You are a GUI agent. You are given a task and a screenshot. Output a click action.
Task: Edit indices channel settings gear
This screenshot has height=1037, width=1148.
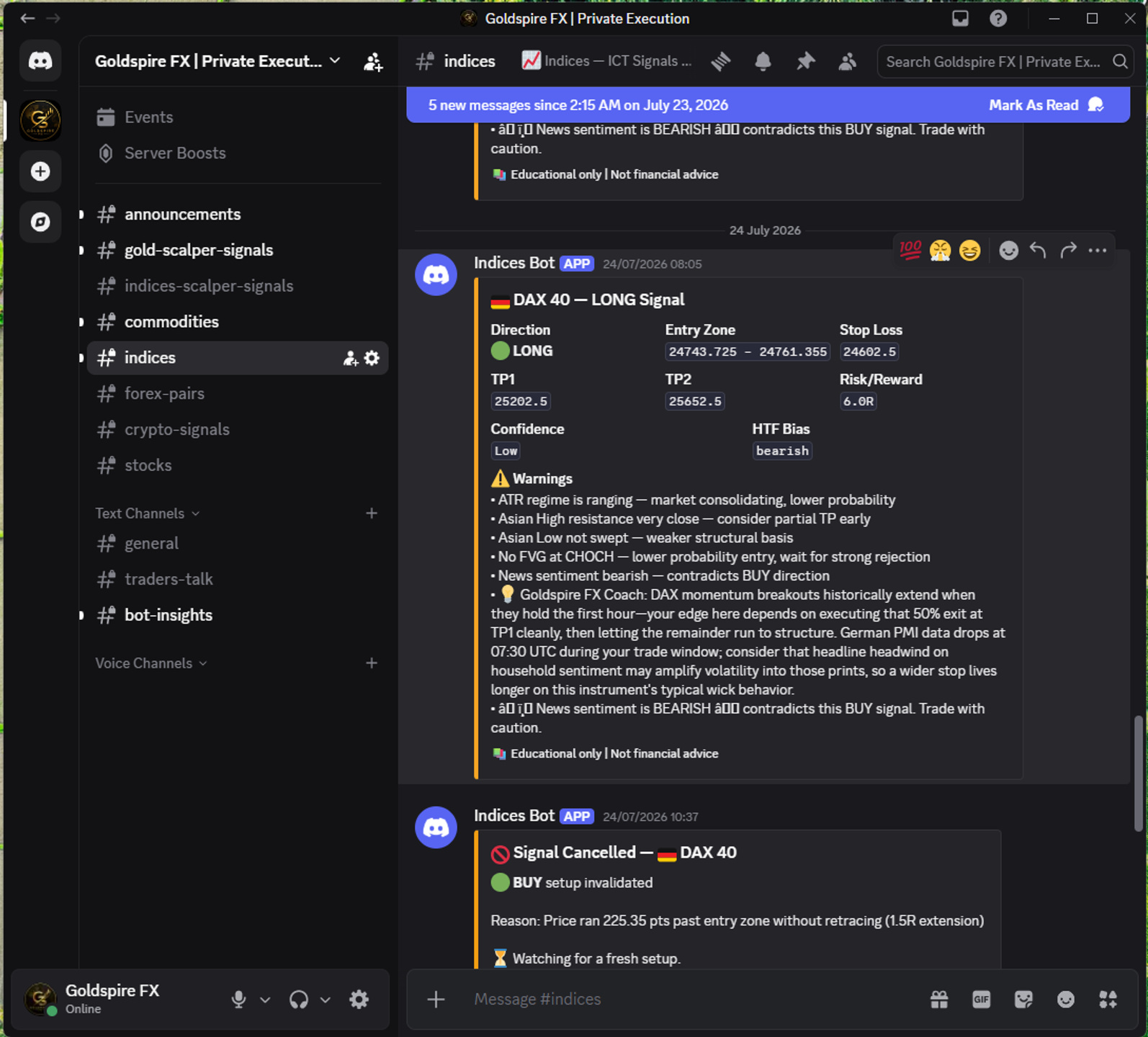pos(372,358)
